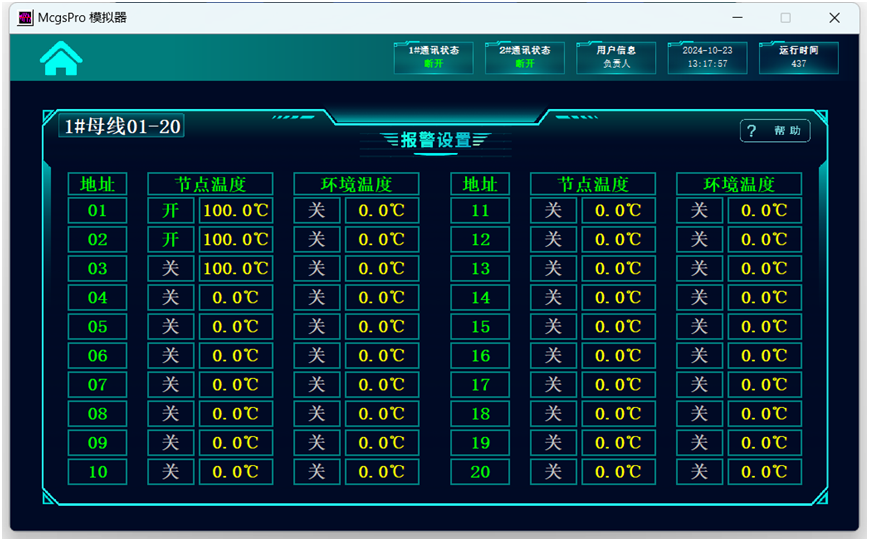Toggle ambient temperature alarm for address 10

[x=316, y=472]
